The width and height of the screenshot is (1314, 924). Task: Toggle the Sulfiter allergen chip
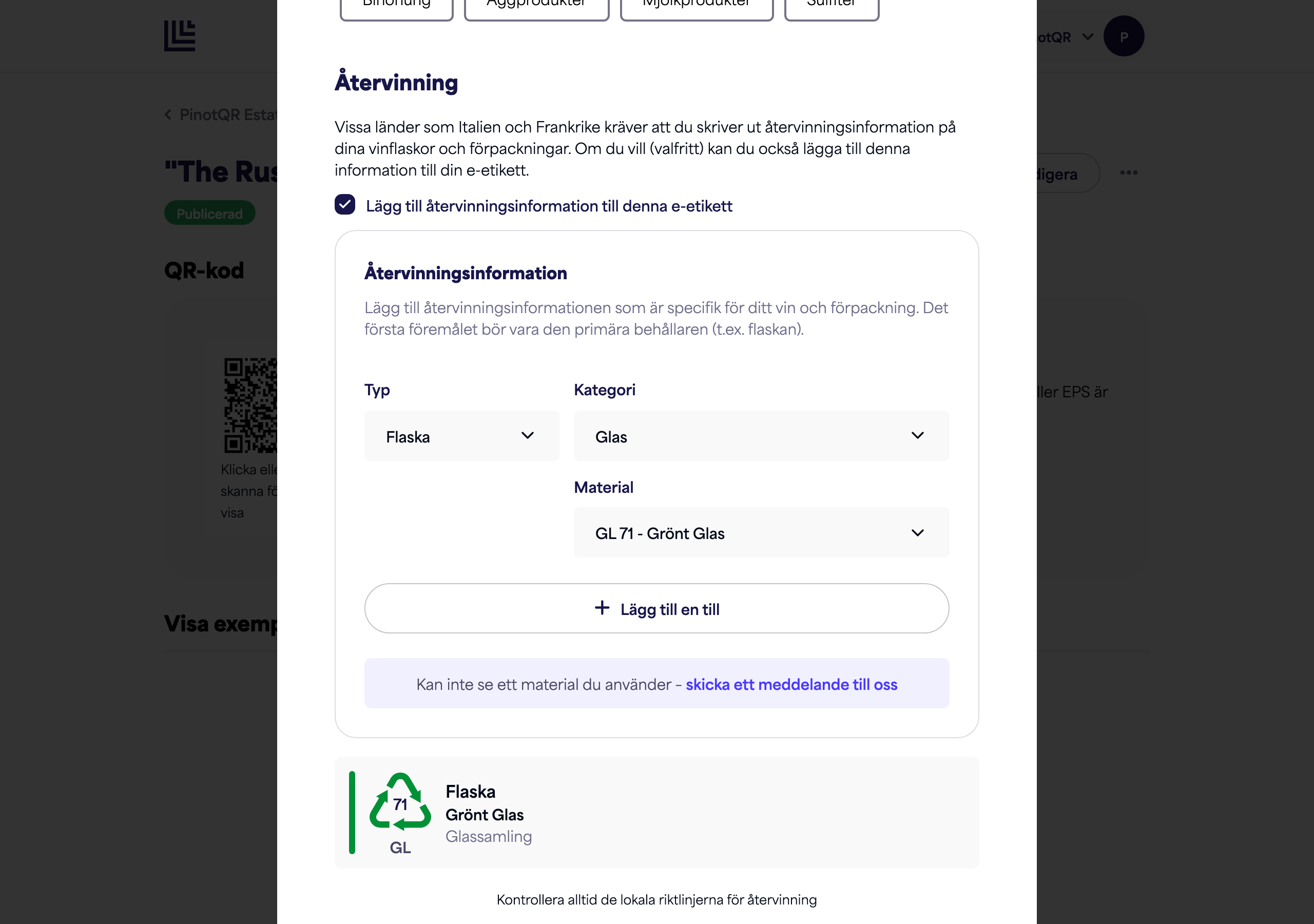click(831, 6)
